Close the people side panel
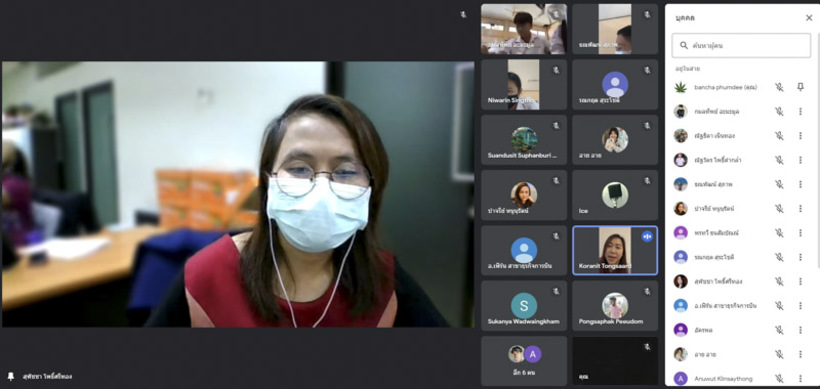 pyautogui.click(x=809, y=18)
